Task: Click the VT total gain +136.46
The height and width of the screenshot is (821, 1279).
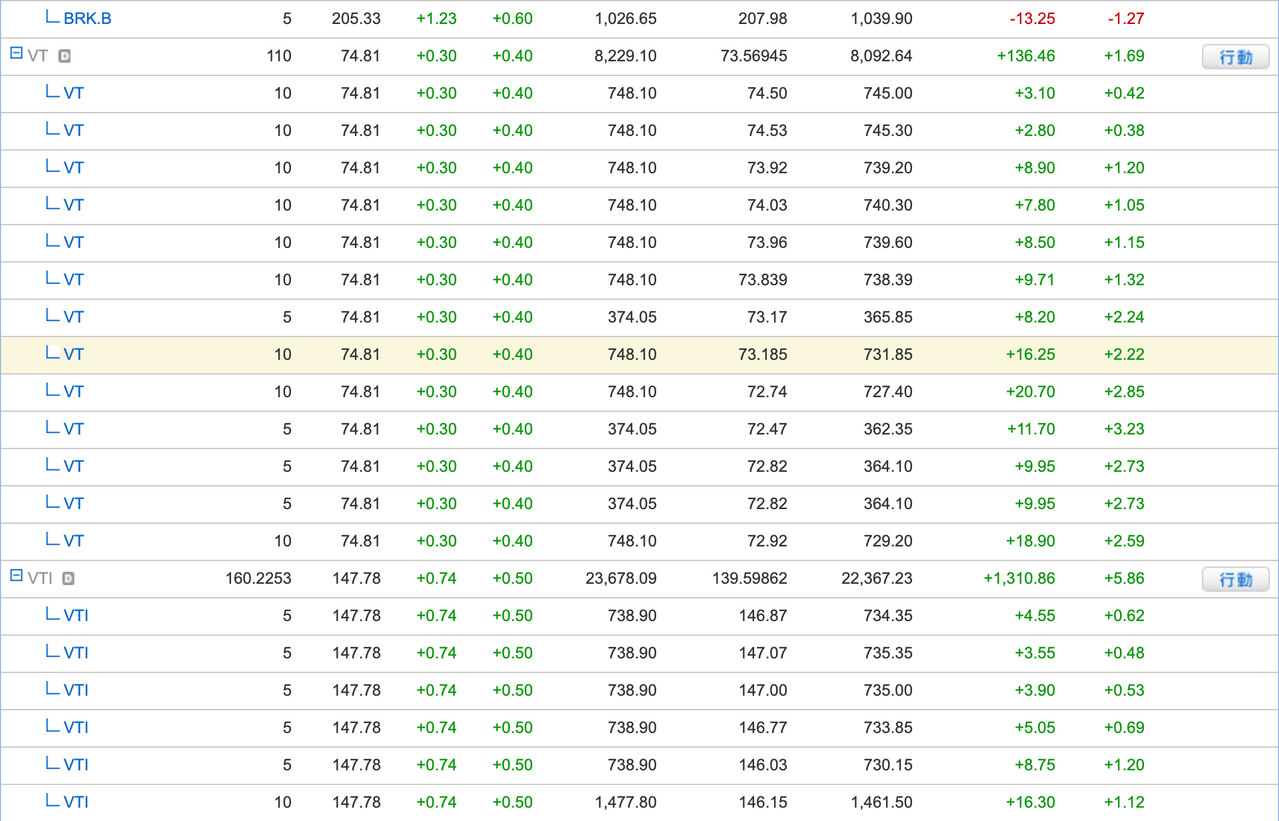Action: tap(1026, 56)
